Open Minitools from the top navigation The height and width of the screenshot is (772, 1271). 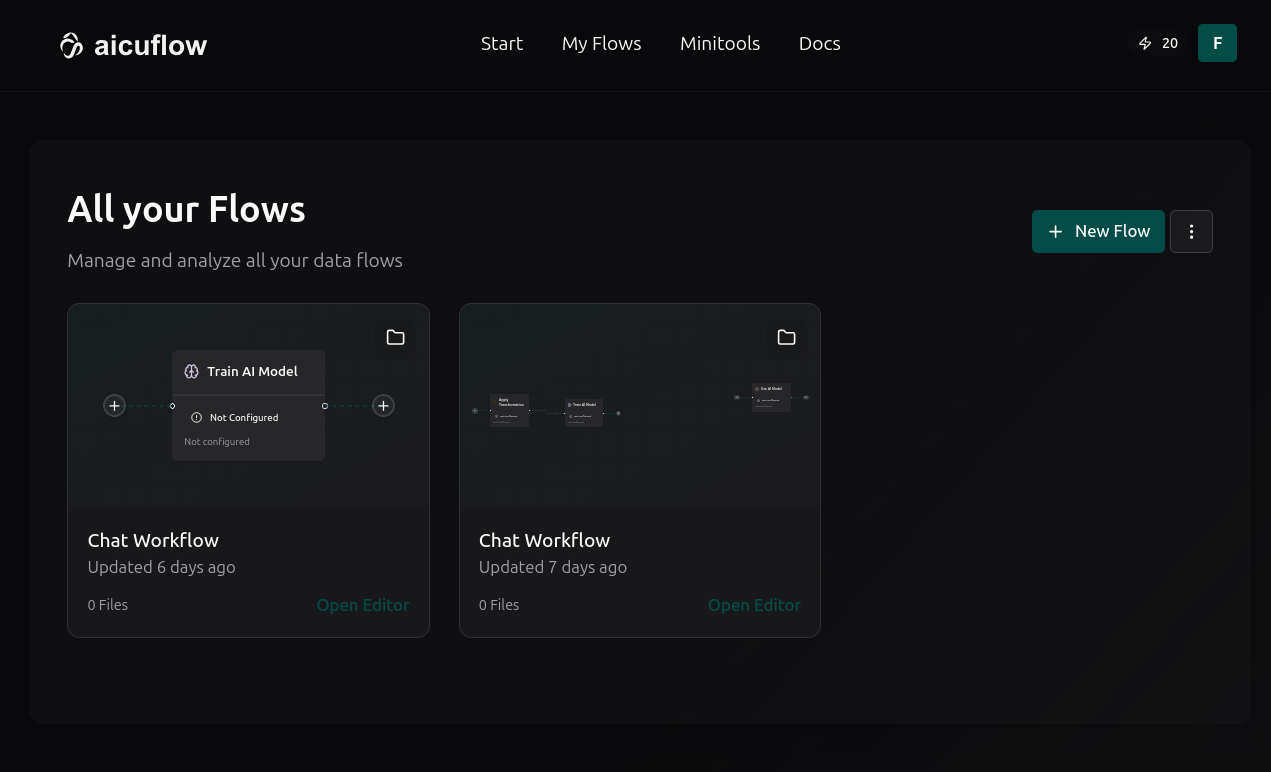pos(720,44)
